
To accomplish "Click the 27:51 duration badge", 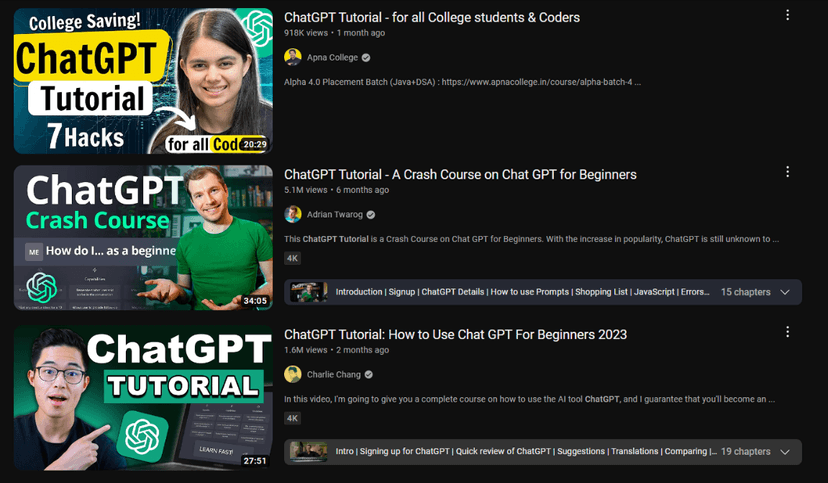I will coord(255,461).
